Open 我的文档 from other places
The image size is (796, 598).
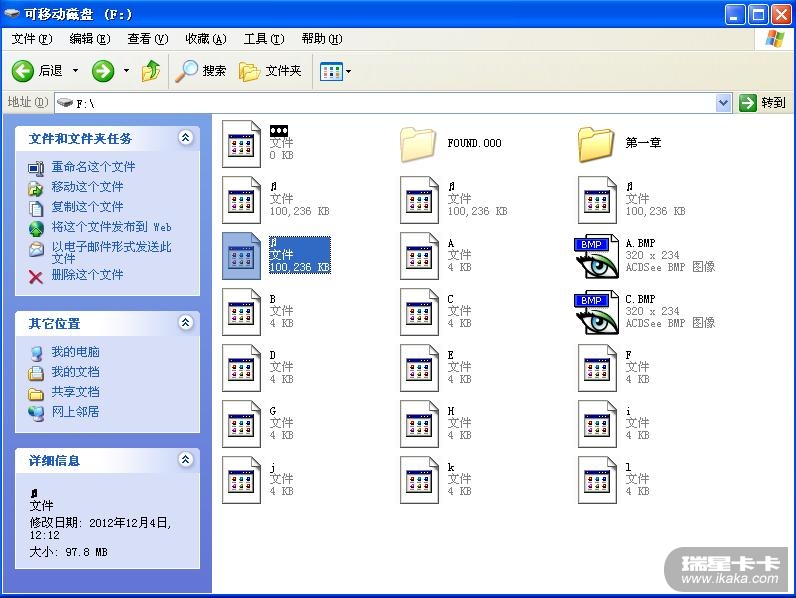click(x=75, y=372)
